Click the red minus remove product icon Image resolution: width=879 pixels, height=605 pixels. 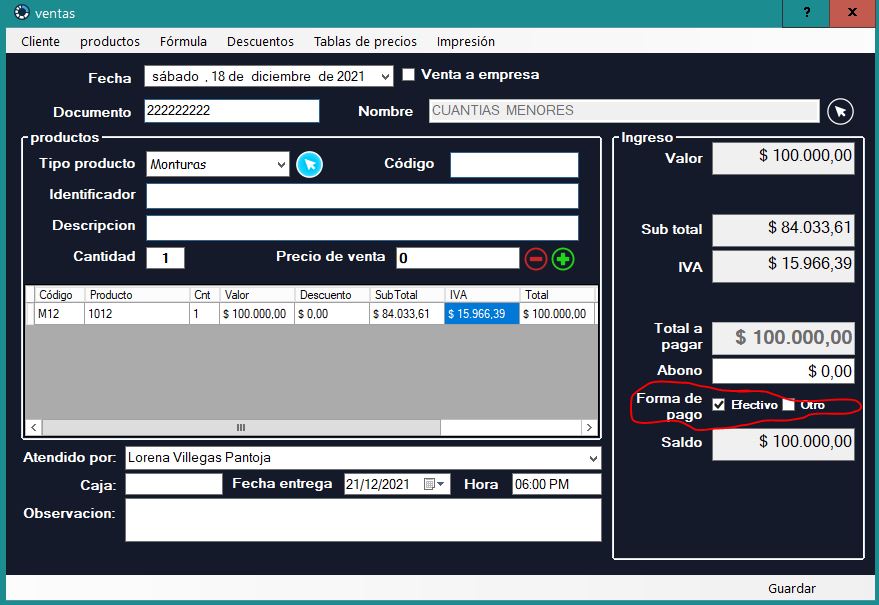(536, 259)
